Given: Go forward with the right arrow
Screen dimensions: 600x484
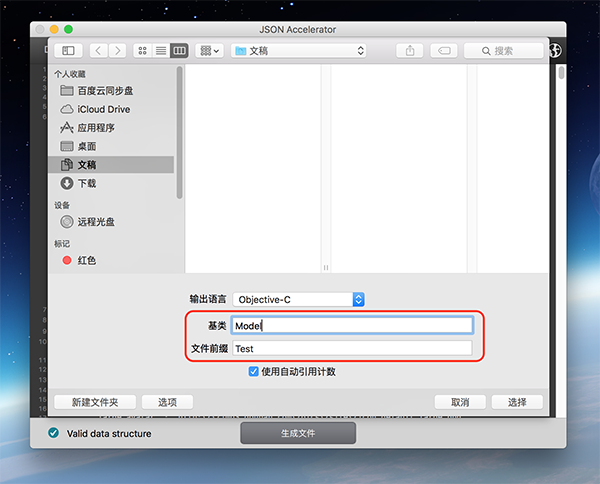Looking at the screenshot, I should (x=117, y=51).
